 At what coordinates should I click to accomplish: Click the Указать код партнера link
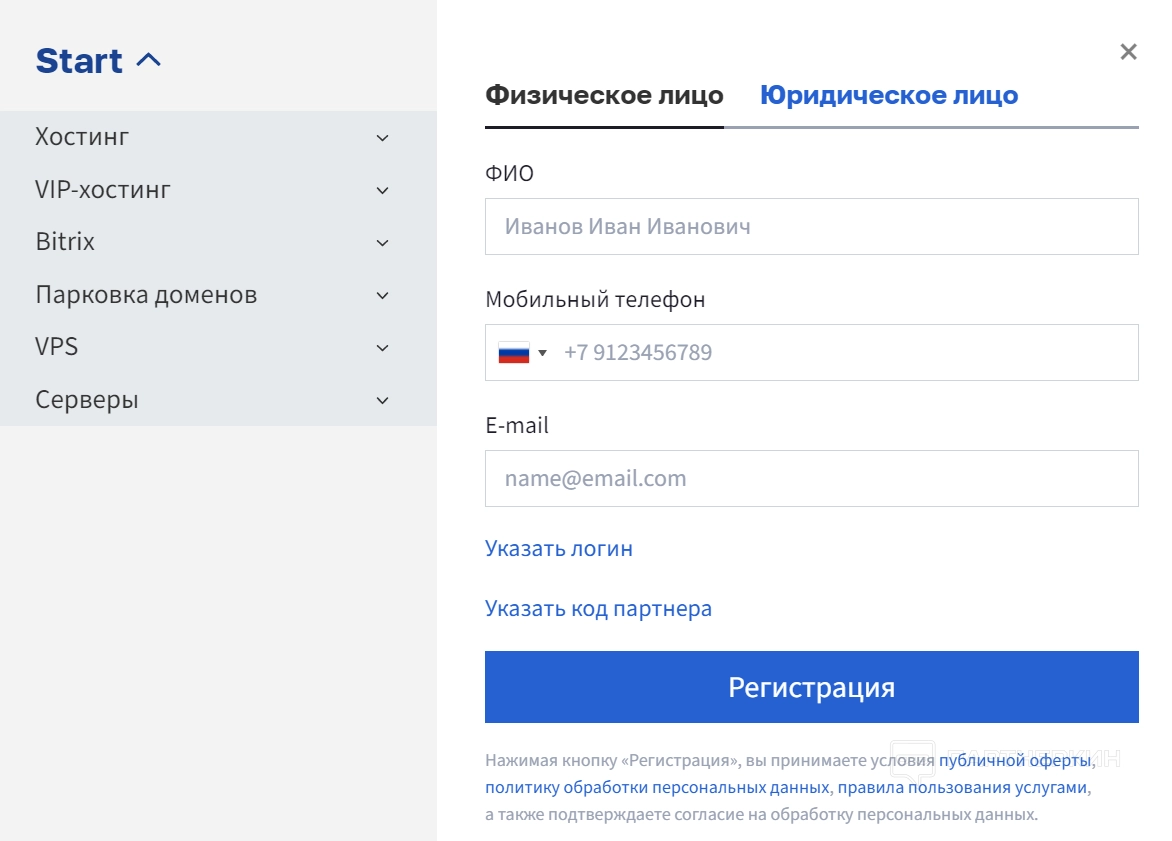(598, 609)
